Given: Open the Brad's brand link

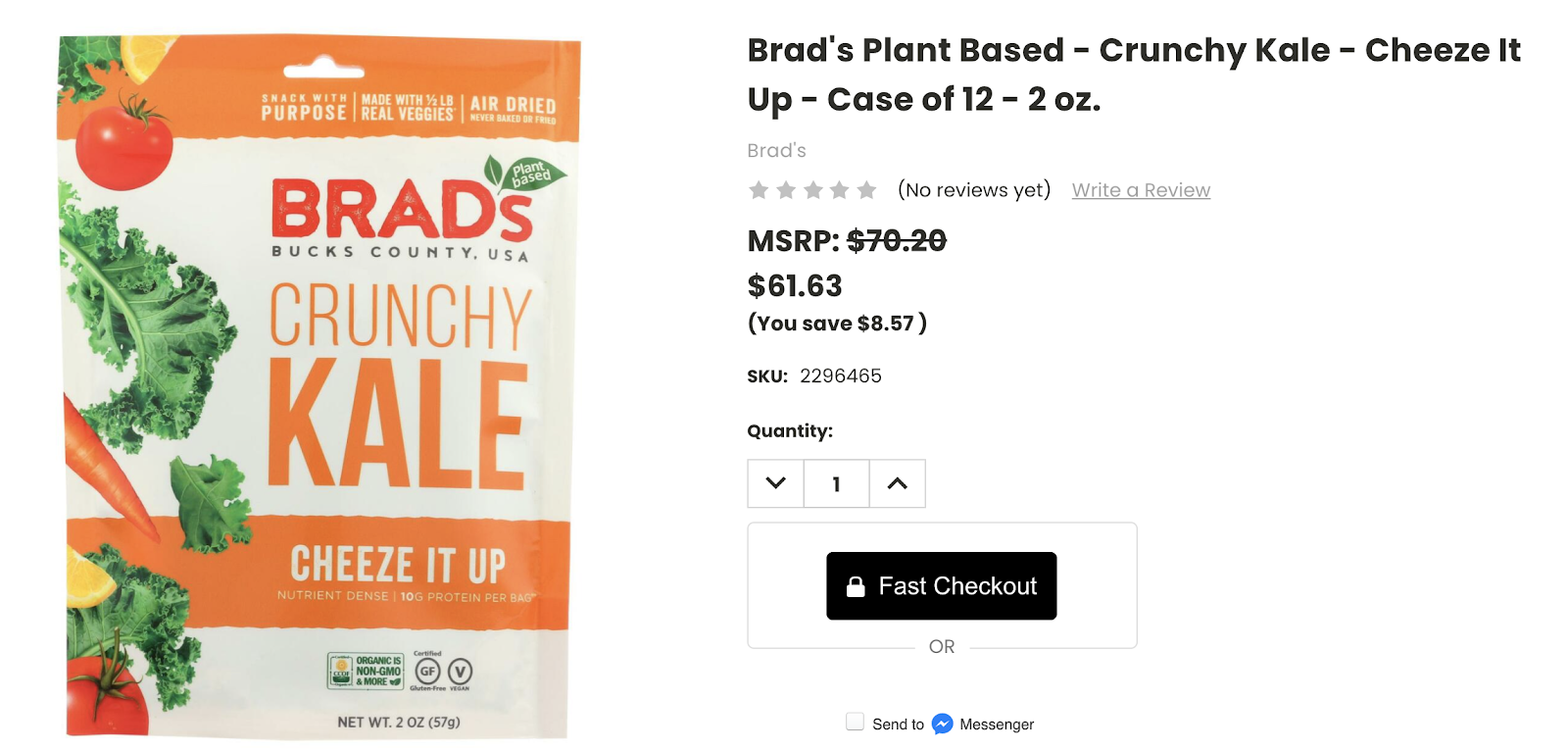Looking at the screenshot, I should click(776, 150).
